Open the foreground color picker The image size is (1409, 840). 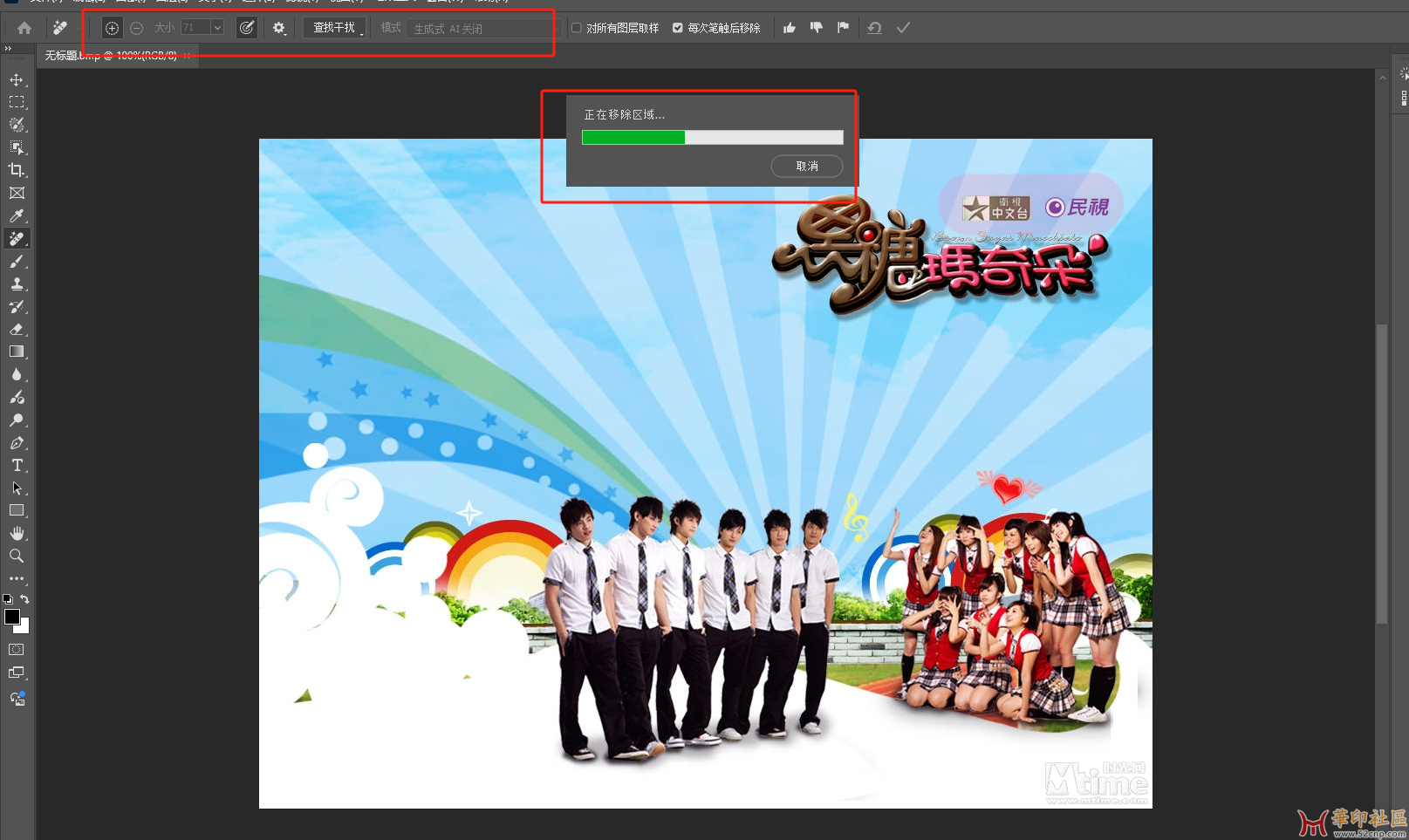11,617
